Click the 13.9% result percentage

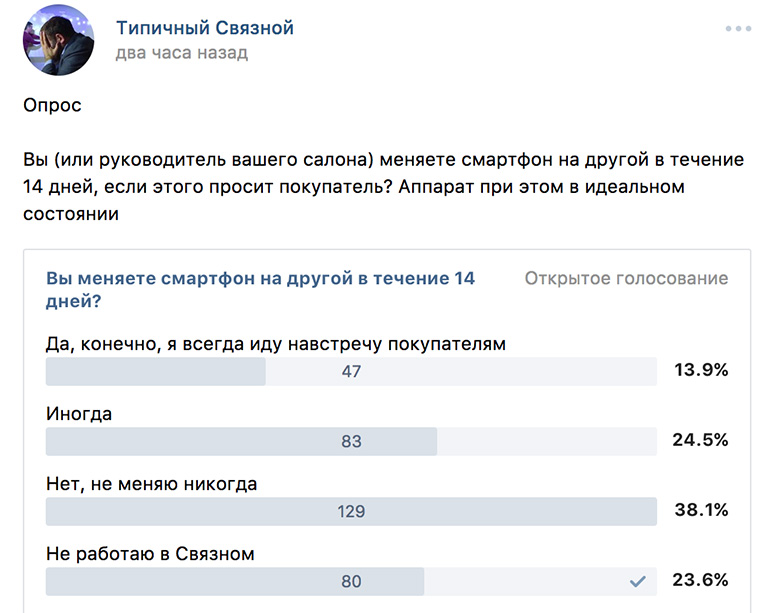pos(700,370)
